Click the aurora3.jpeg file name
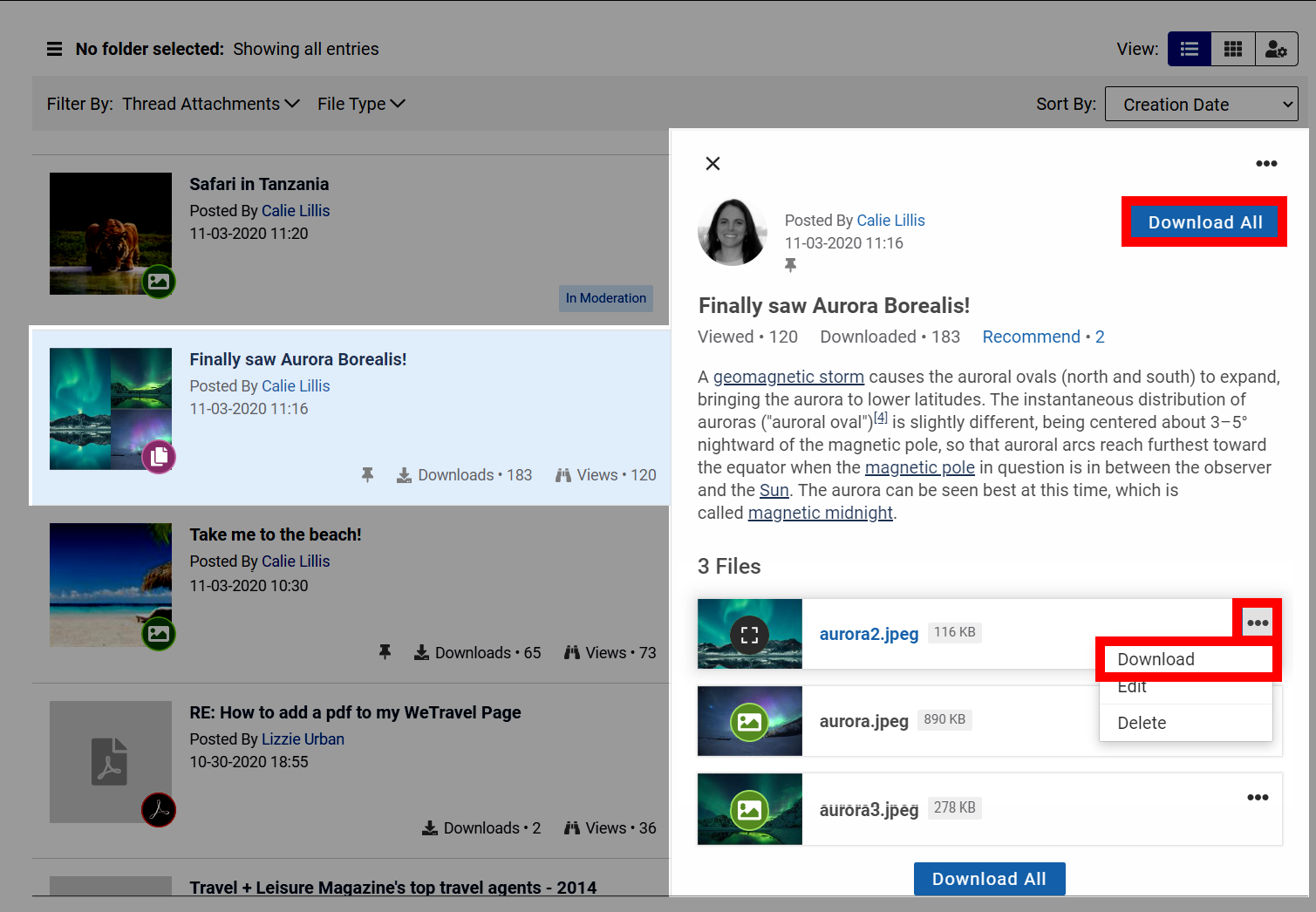Screen dimensions: 1316x912 click(x=869, y=809)
